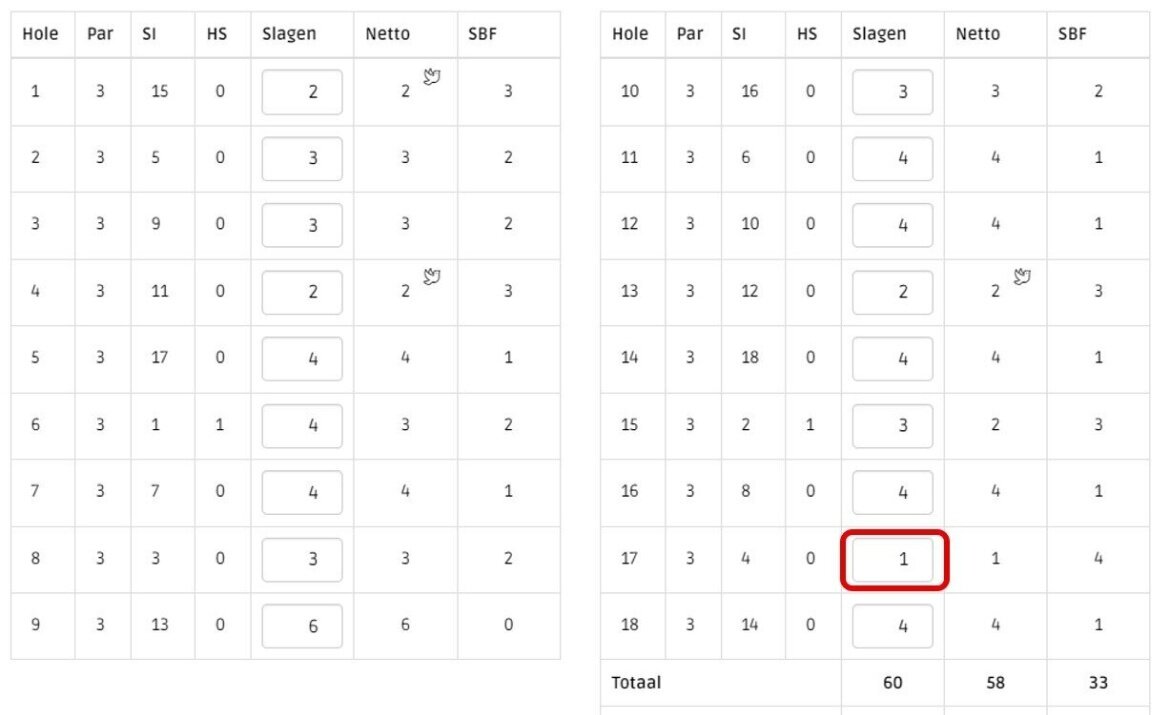The image size is (1170, 715).
Task: Click the birdie icon on hole 13
Action: tap(1022, 277)
